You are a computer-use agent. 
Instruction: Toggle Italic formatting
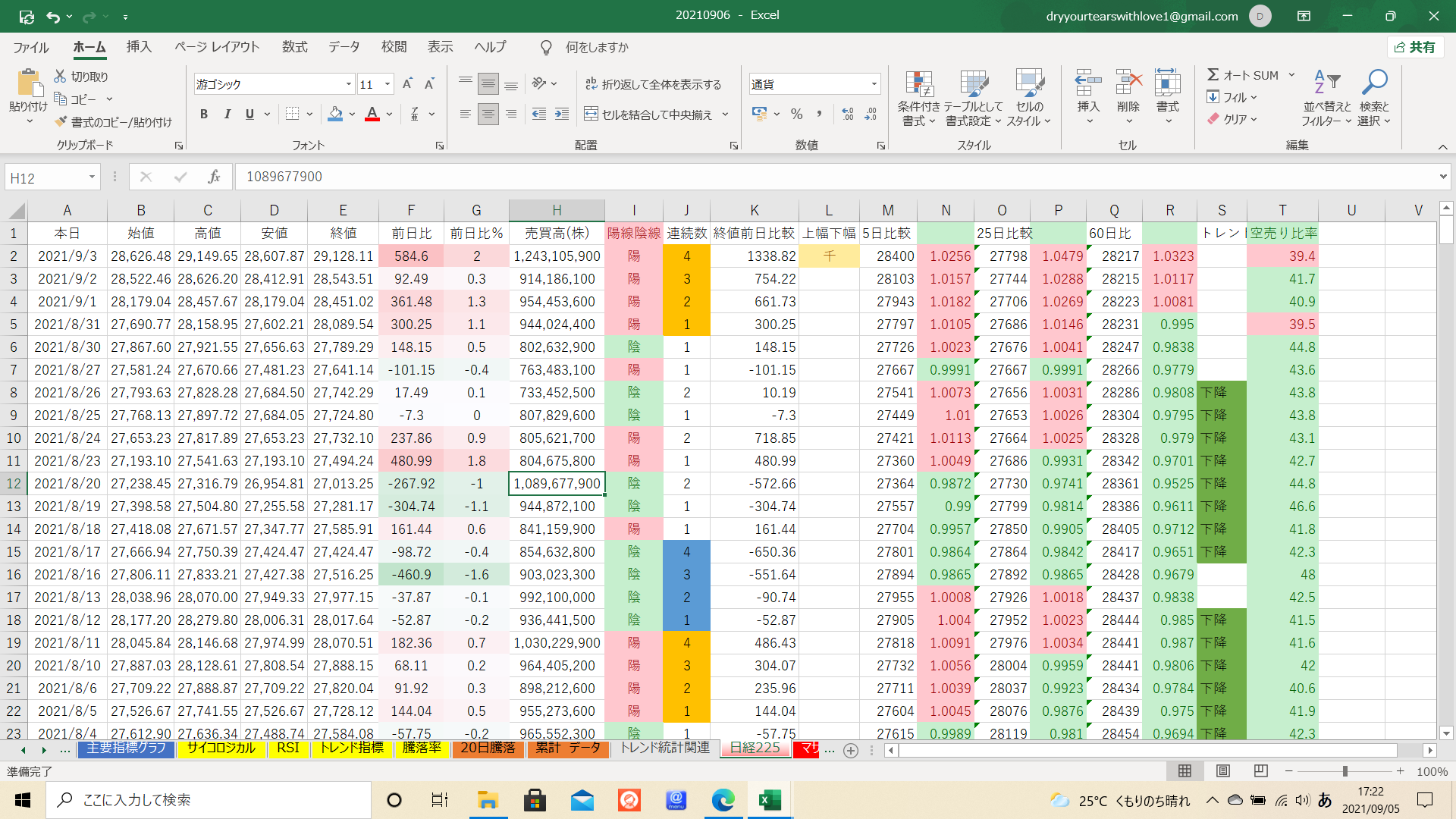coord(227,115)
